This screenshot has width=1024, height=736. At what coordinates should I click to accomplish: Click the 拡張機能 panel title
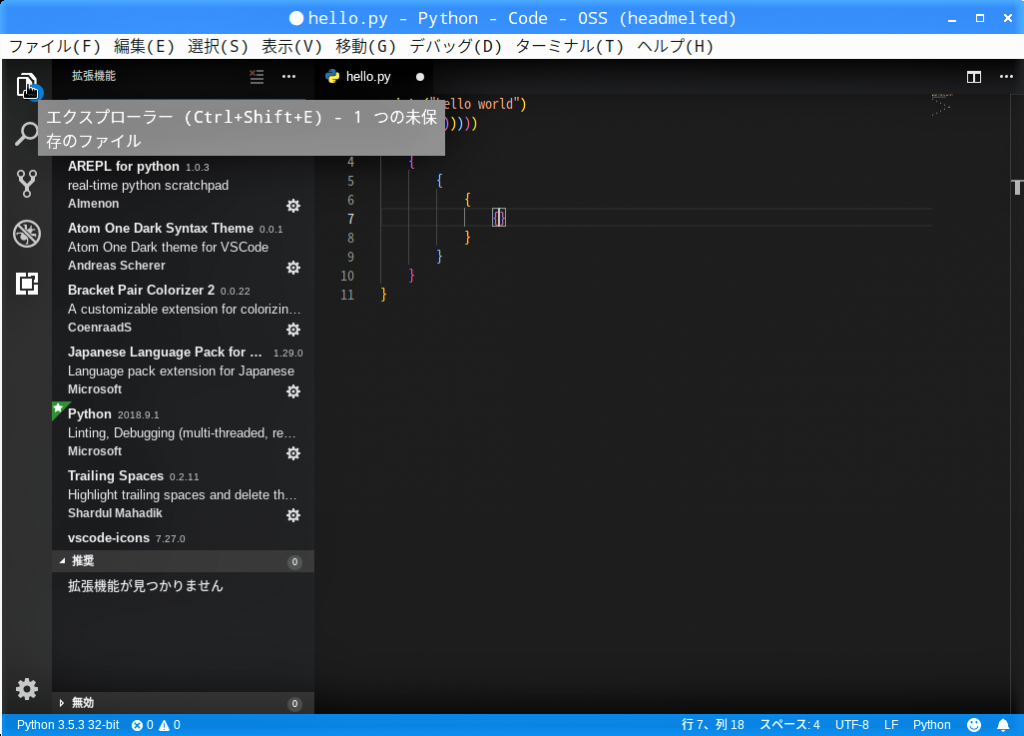pos(94,76)
